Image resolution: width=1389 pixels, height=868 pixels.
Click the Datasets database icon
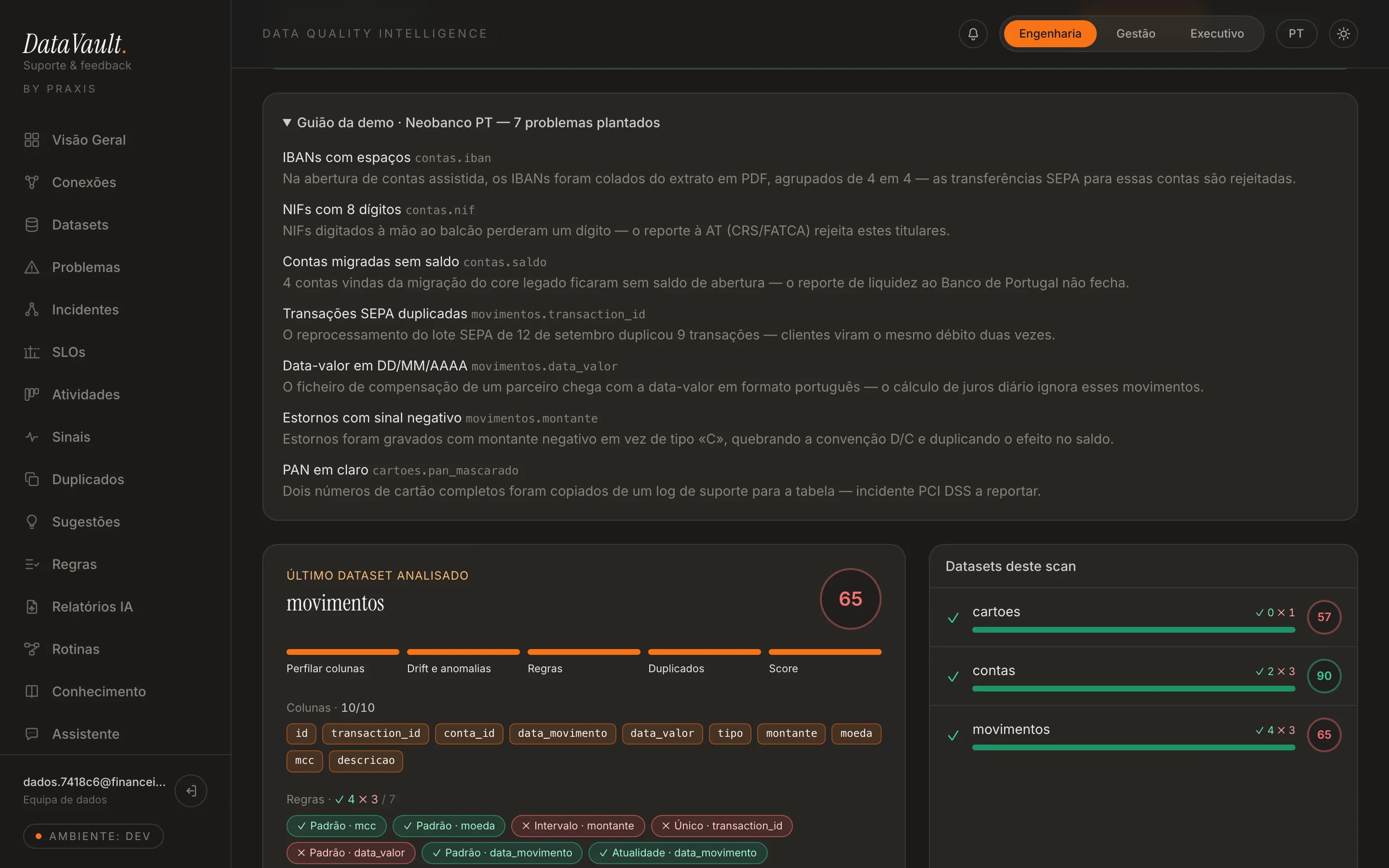tap(31, 225)
